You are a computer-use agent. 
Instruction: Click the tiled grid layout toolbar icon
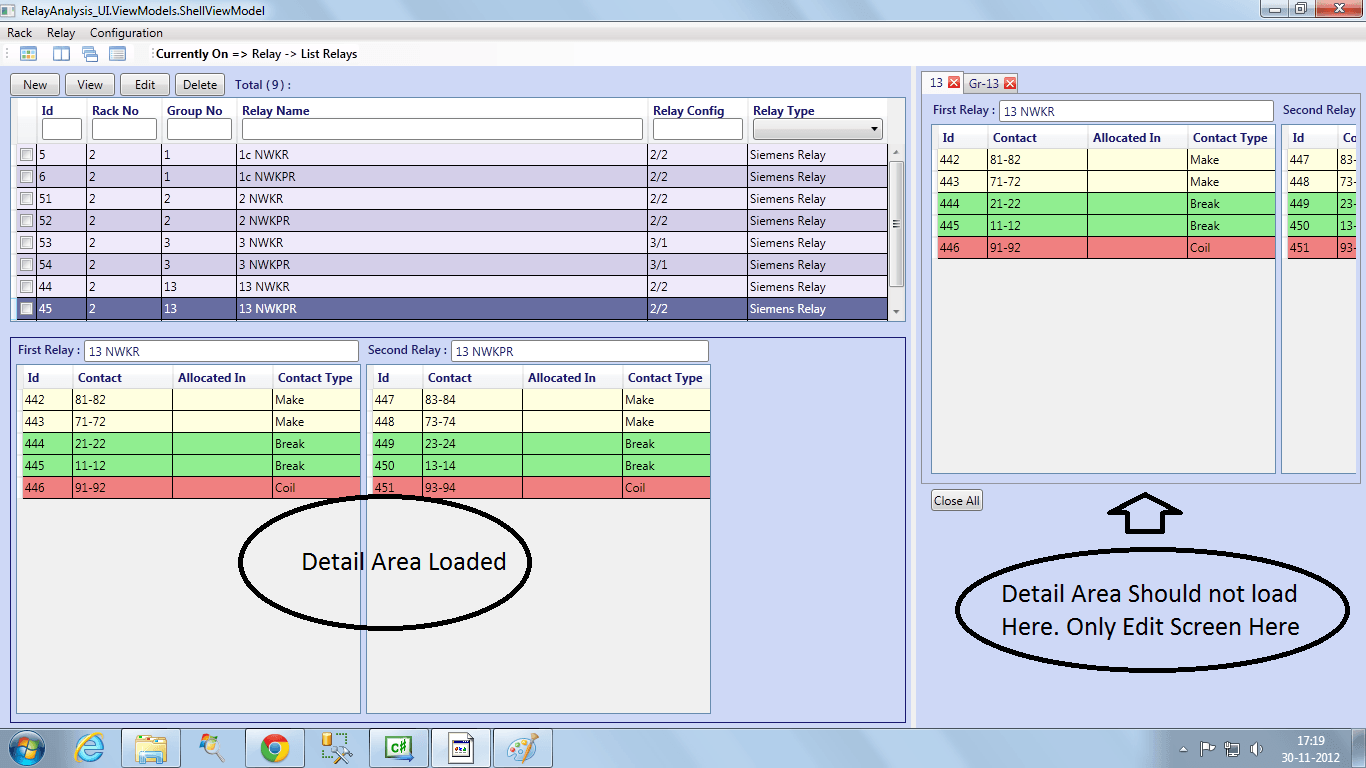pos(28,54)
